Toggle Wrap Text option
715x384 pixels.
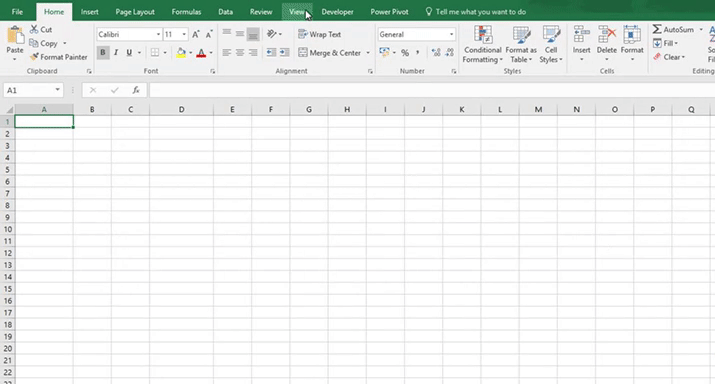coord(319,34)
